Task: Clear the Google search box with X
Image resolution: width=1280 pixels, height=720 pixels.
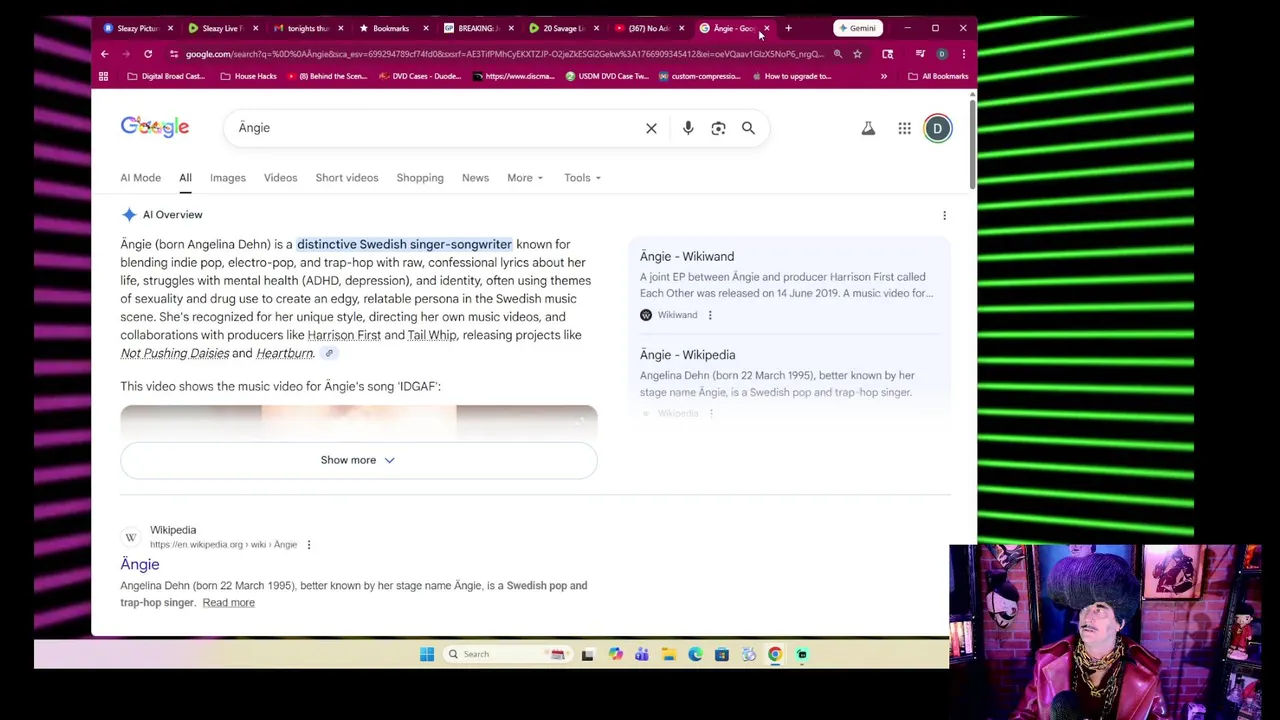Action: pos(651,128)
